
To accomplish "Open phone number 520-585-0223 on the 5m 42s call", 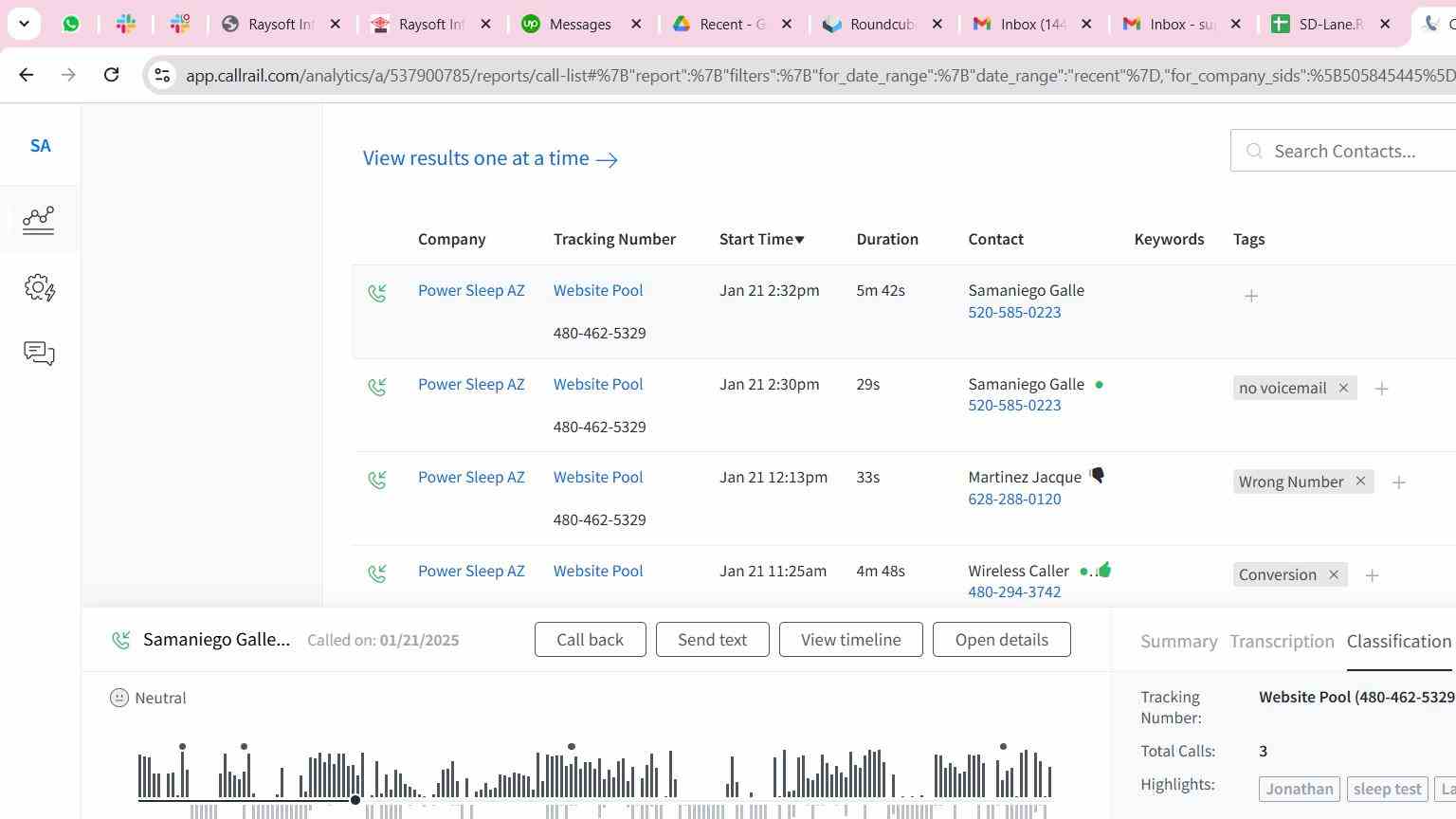I will click(1014, 312).
